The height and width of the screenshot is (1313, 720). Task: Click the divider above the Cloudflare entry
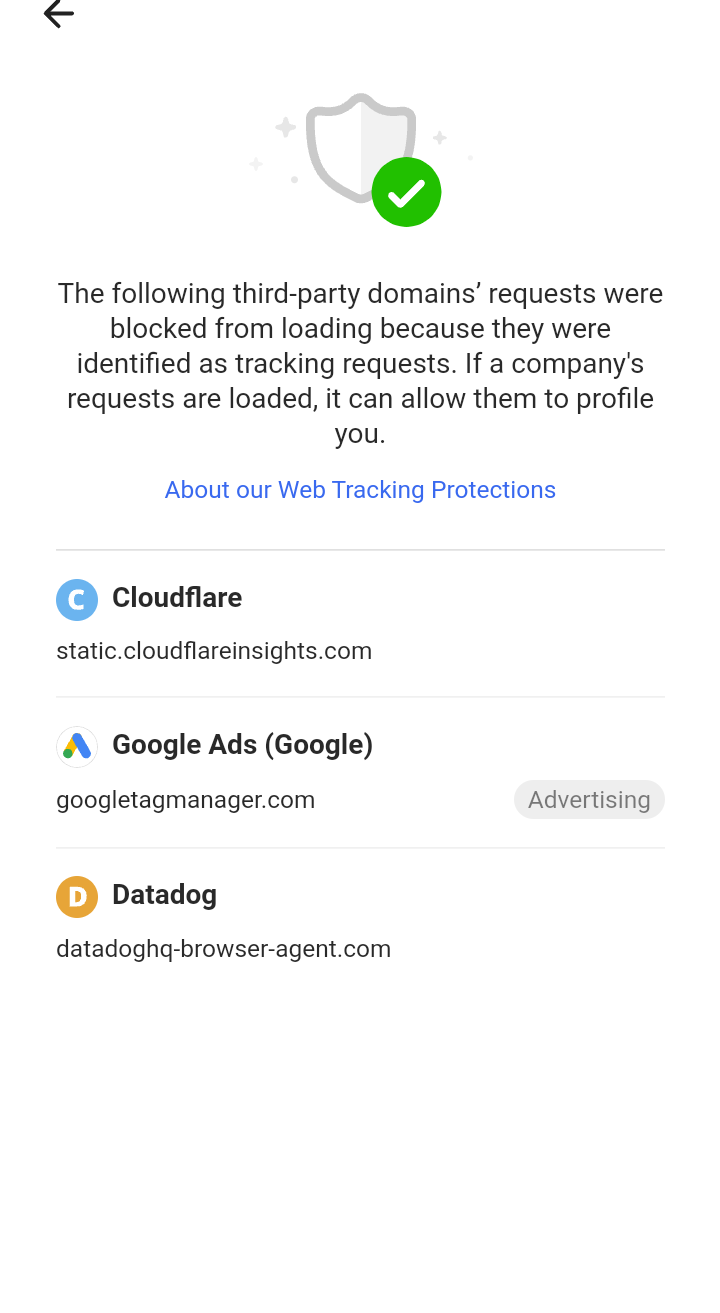(360, 550)
